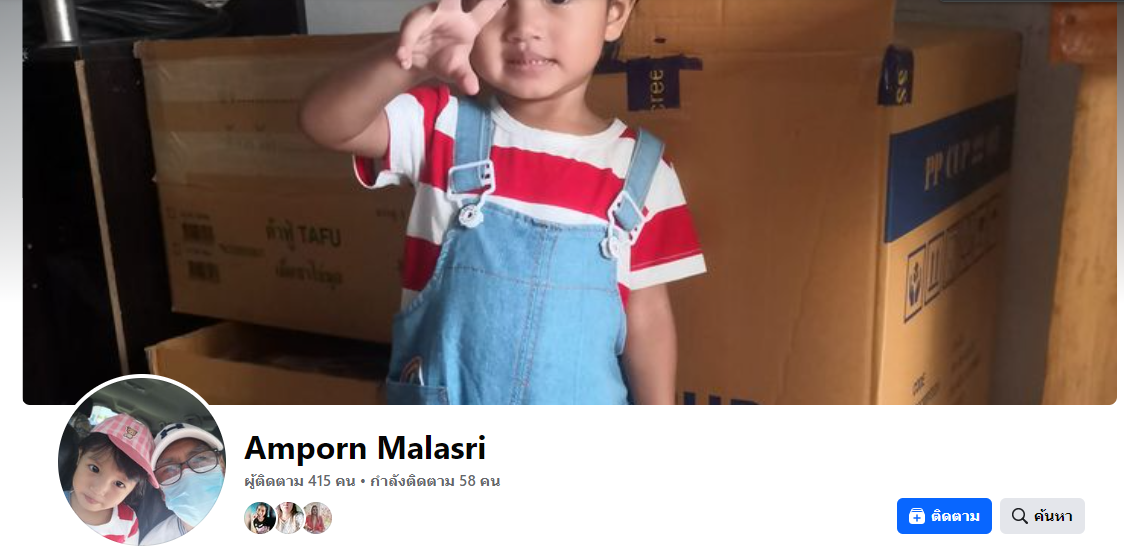This screenshot has height=560, width=1124.
Task: Click the blue ติดตาม follow button
Action: point(944,516)
